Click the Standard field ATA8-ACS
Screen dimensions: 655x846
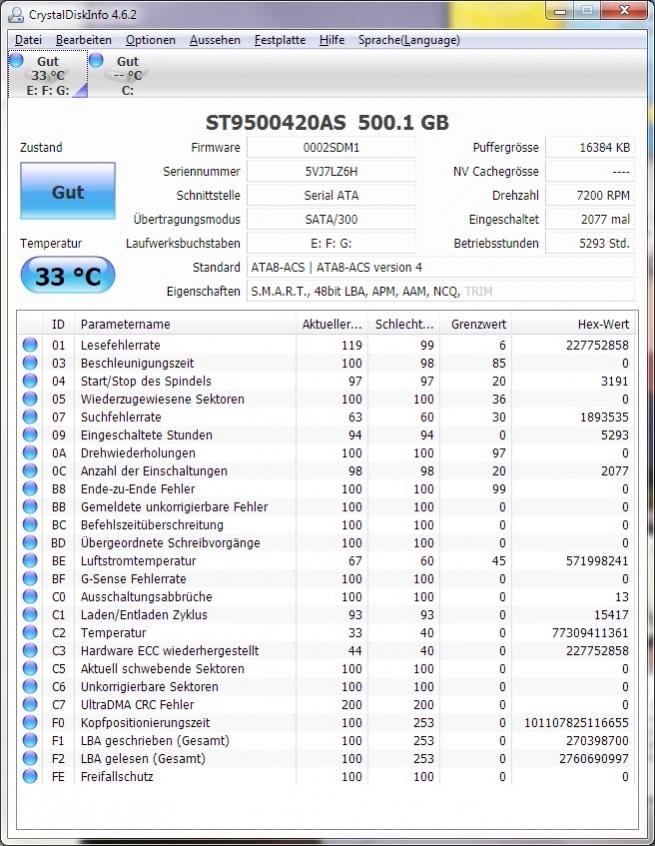440,267
